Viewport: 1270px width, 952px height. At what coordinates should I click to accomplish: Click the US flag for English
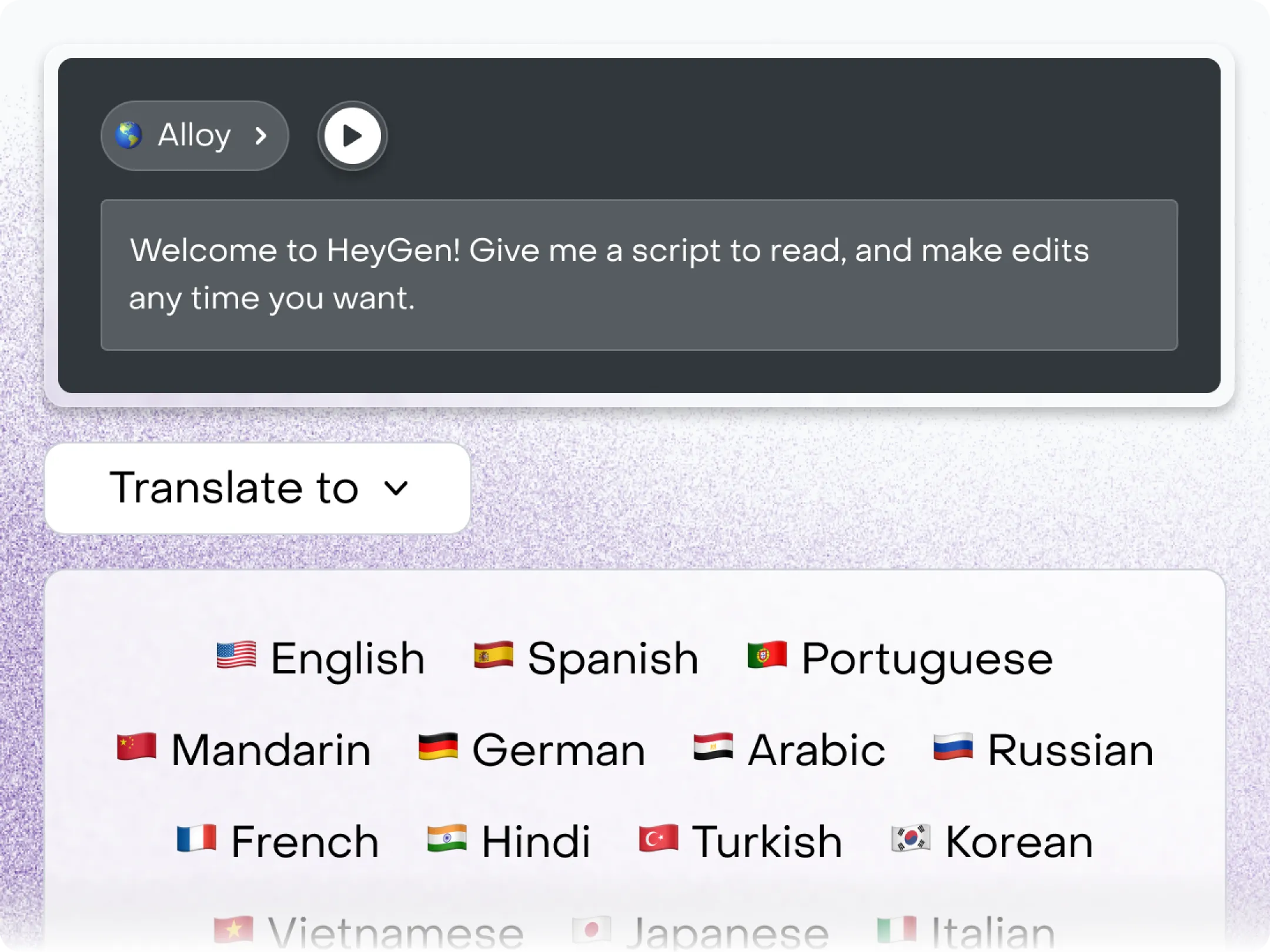click(236, 655)
